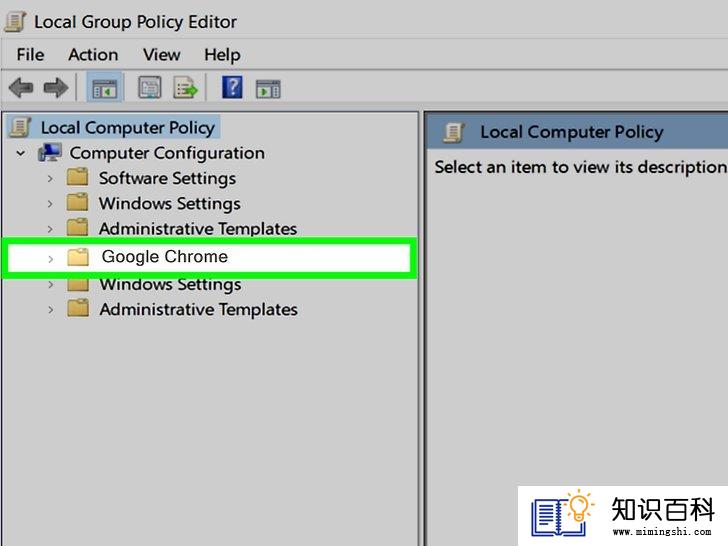This screenshot has height=546, width=728.
Task: Collapse the Computer Configuration node
Action: (x=21, y=153)
